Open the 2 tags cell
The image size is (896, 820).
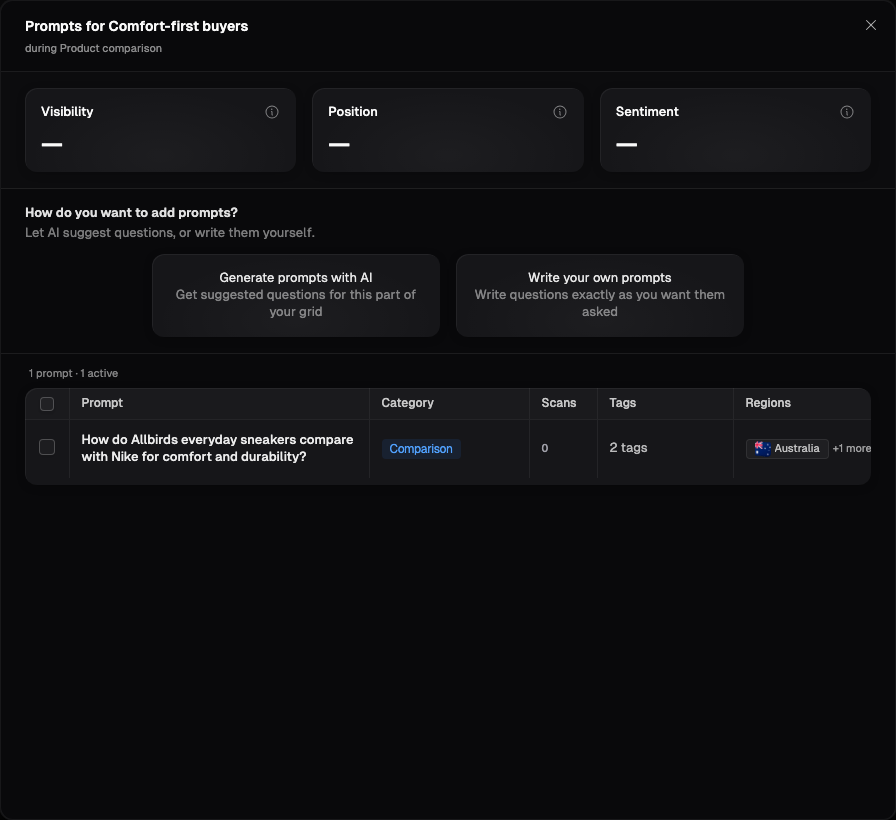pyautogui.click(x=628, y=447)
